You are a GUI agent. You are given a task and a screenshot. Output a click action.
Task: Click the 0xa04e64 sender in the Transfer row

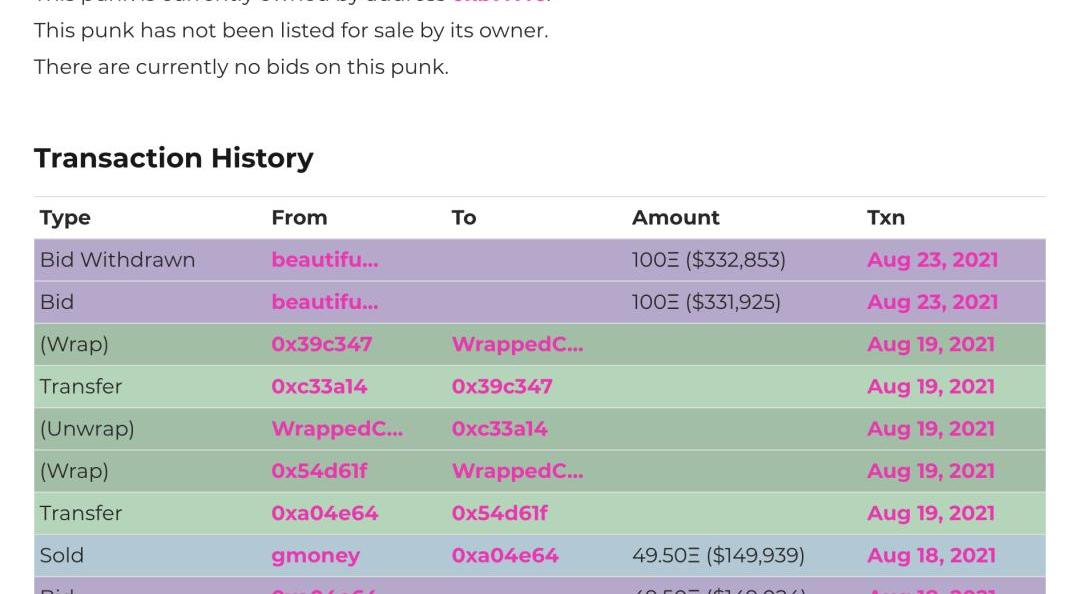(x=325, y=513)
